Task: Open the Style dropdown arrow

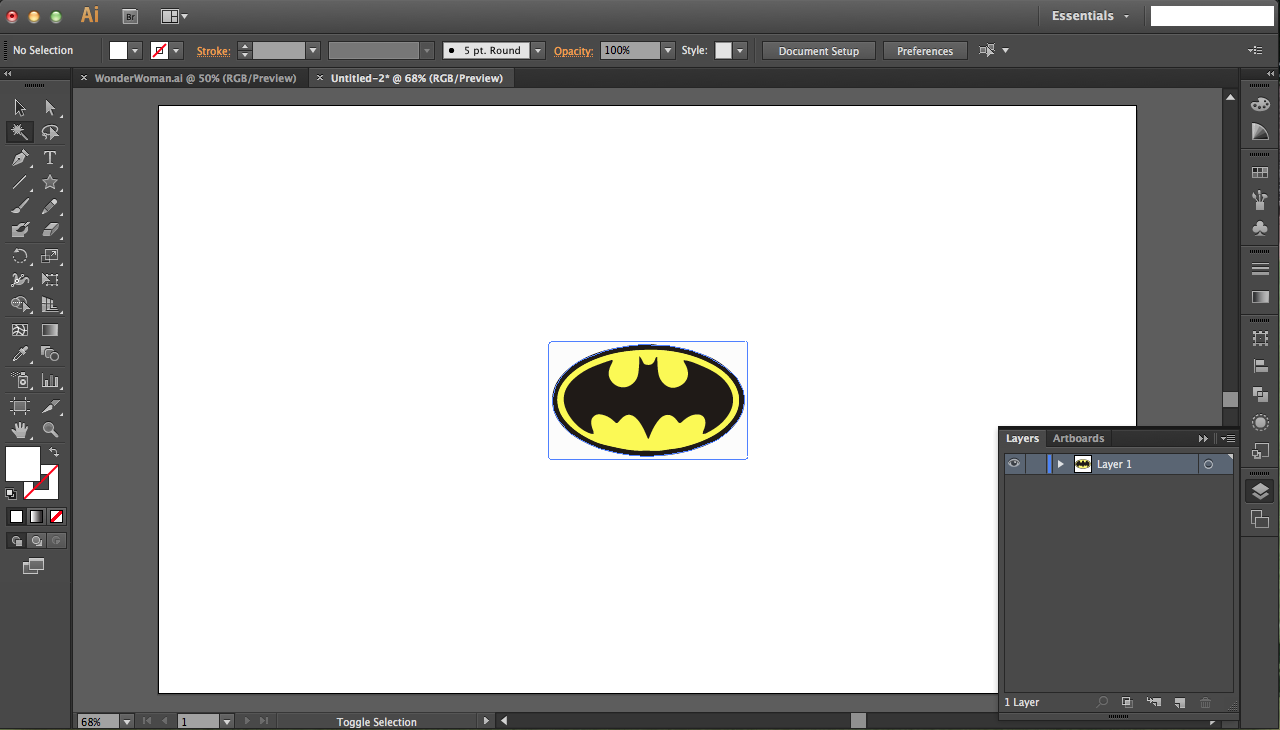Action: pos(740,50)
